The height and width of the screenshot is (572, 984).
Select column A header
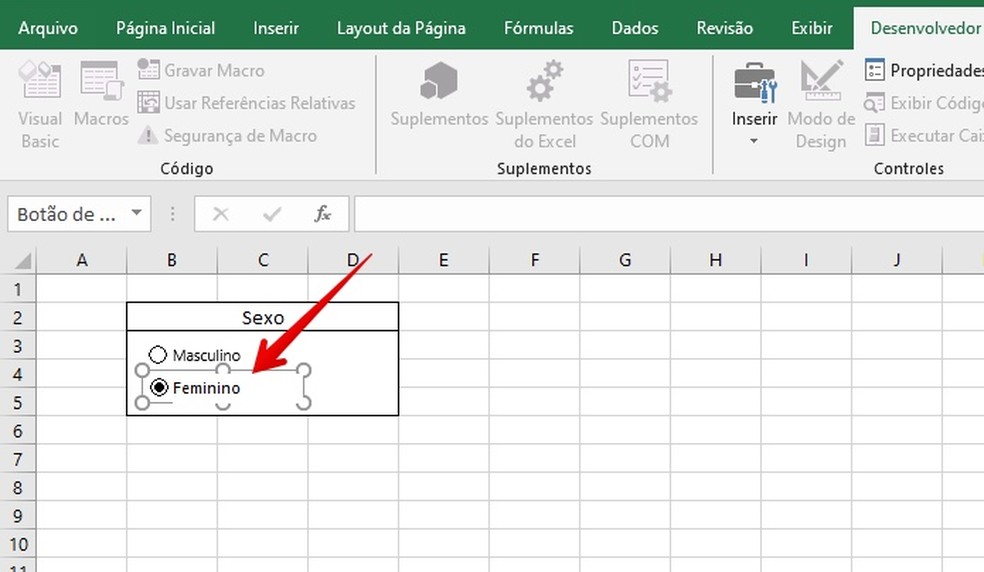pos(82,260)
